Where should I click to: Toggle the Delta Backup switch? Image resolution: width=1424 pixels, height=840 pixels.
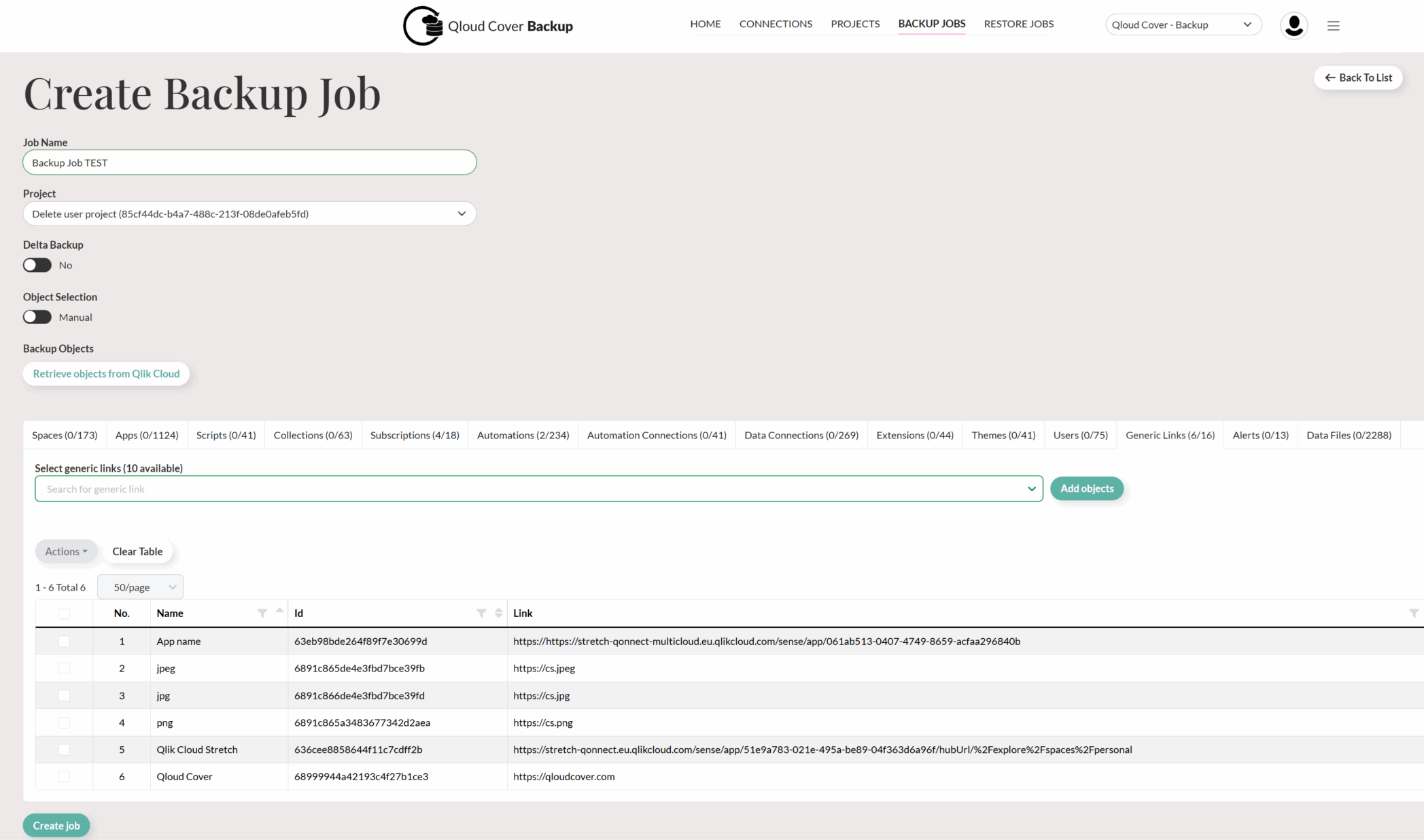tap(37, 265)
